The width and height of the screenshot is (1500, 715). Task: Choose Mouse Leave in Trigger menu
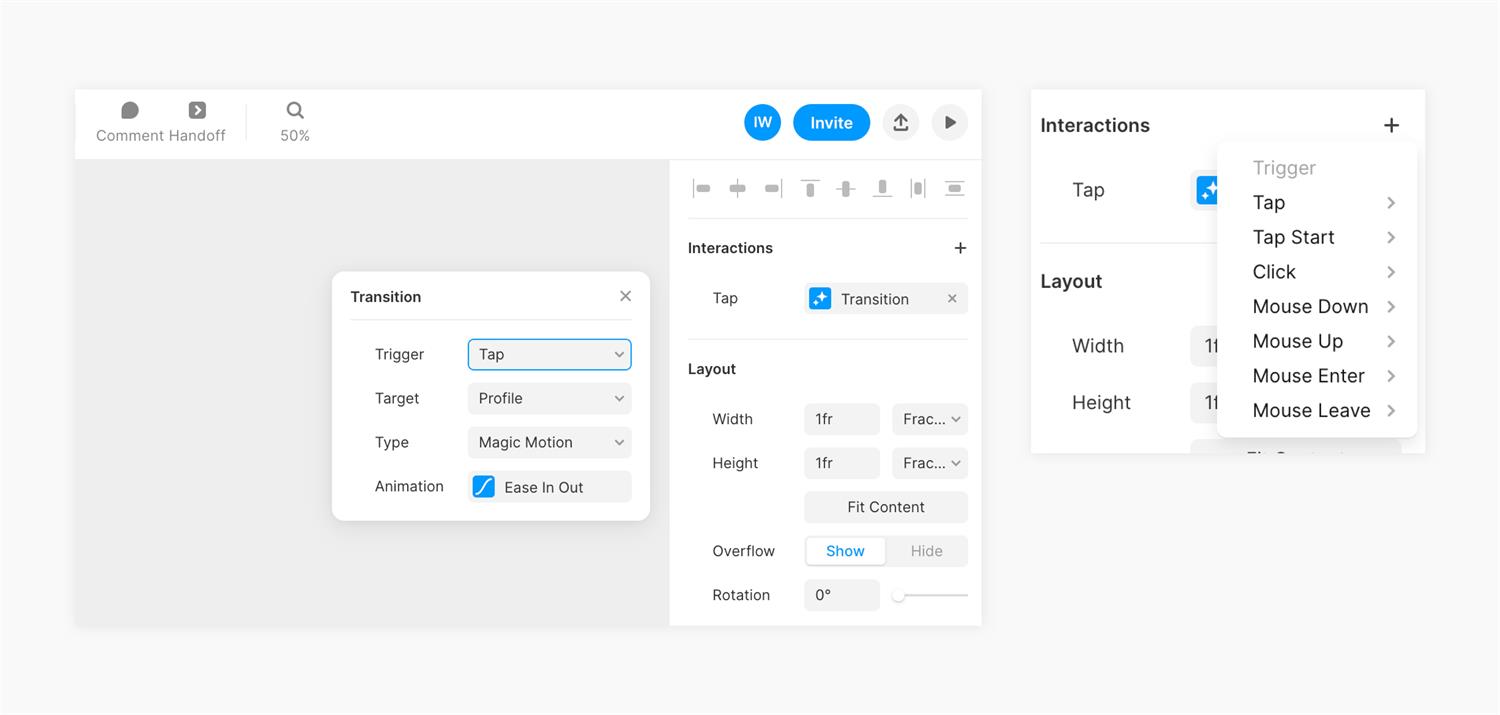[x=1317, y=411]
